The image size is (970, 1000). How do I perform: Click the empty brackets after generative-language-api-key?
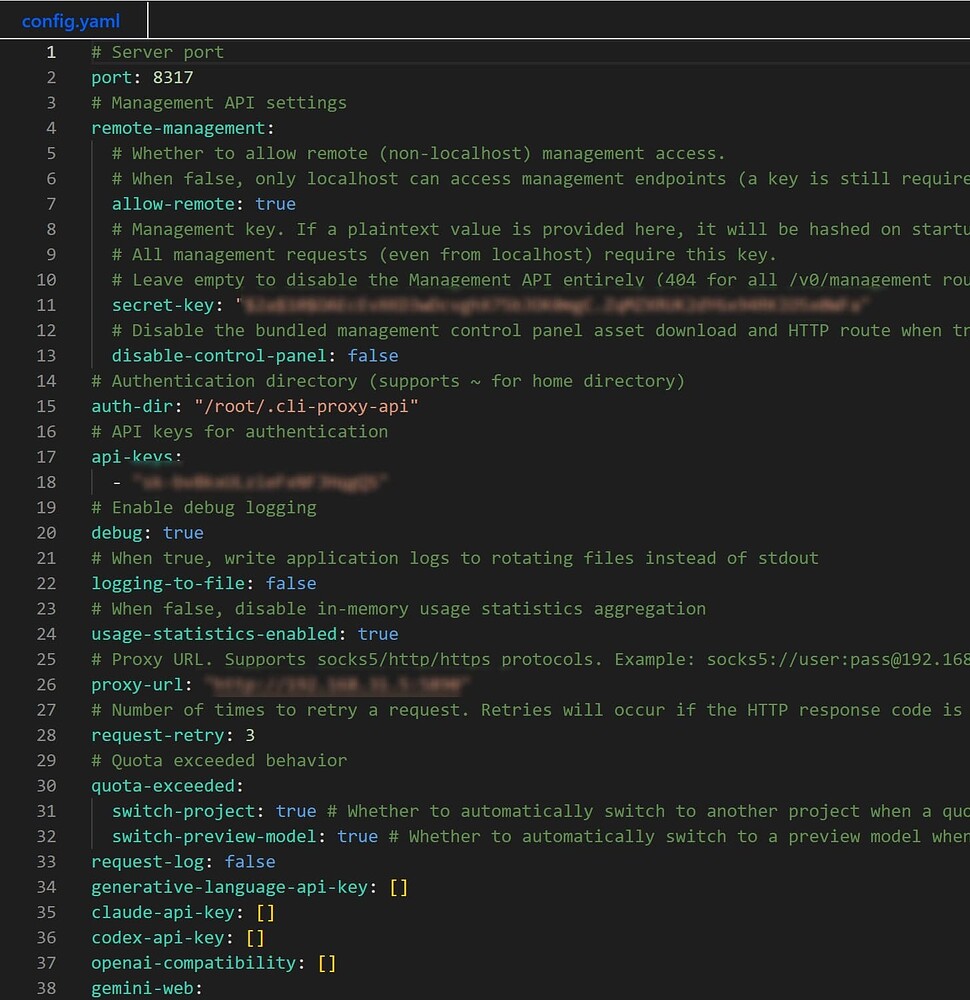pos(399,887)
